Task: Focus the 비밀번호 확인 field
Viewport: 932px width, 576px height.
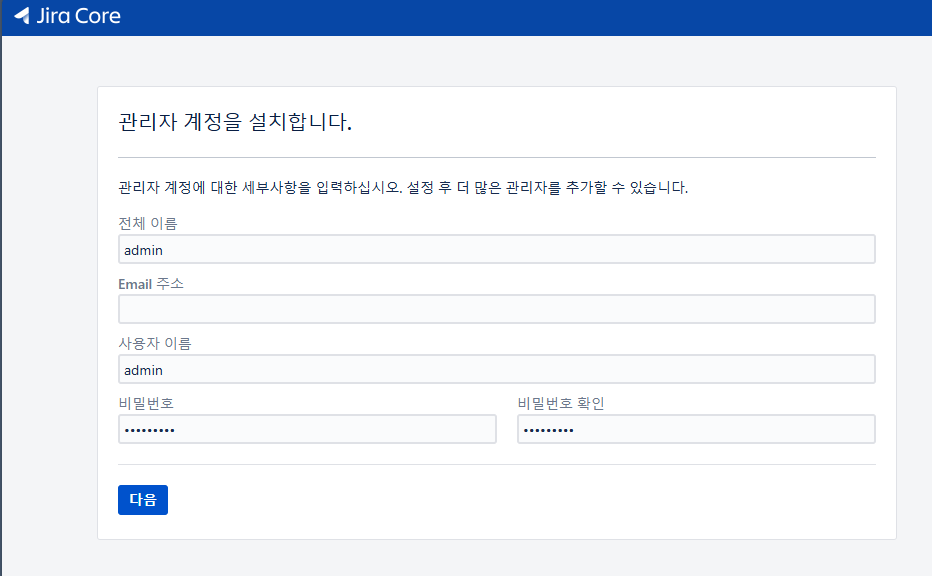Action: [x=696, y=429]
